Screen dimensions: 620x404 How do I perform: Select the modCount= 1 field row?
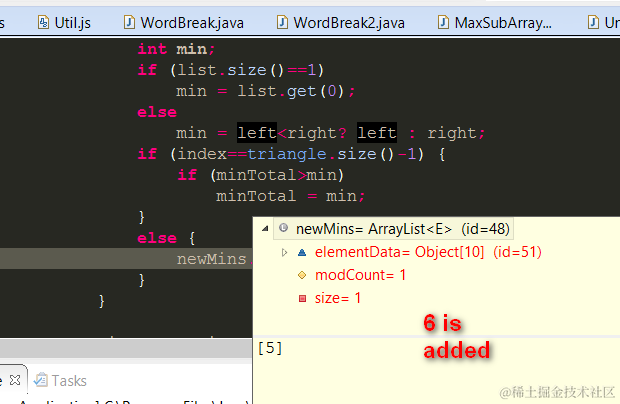tap(360, 275)
